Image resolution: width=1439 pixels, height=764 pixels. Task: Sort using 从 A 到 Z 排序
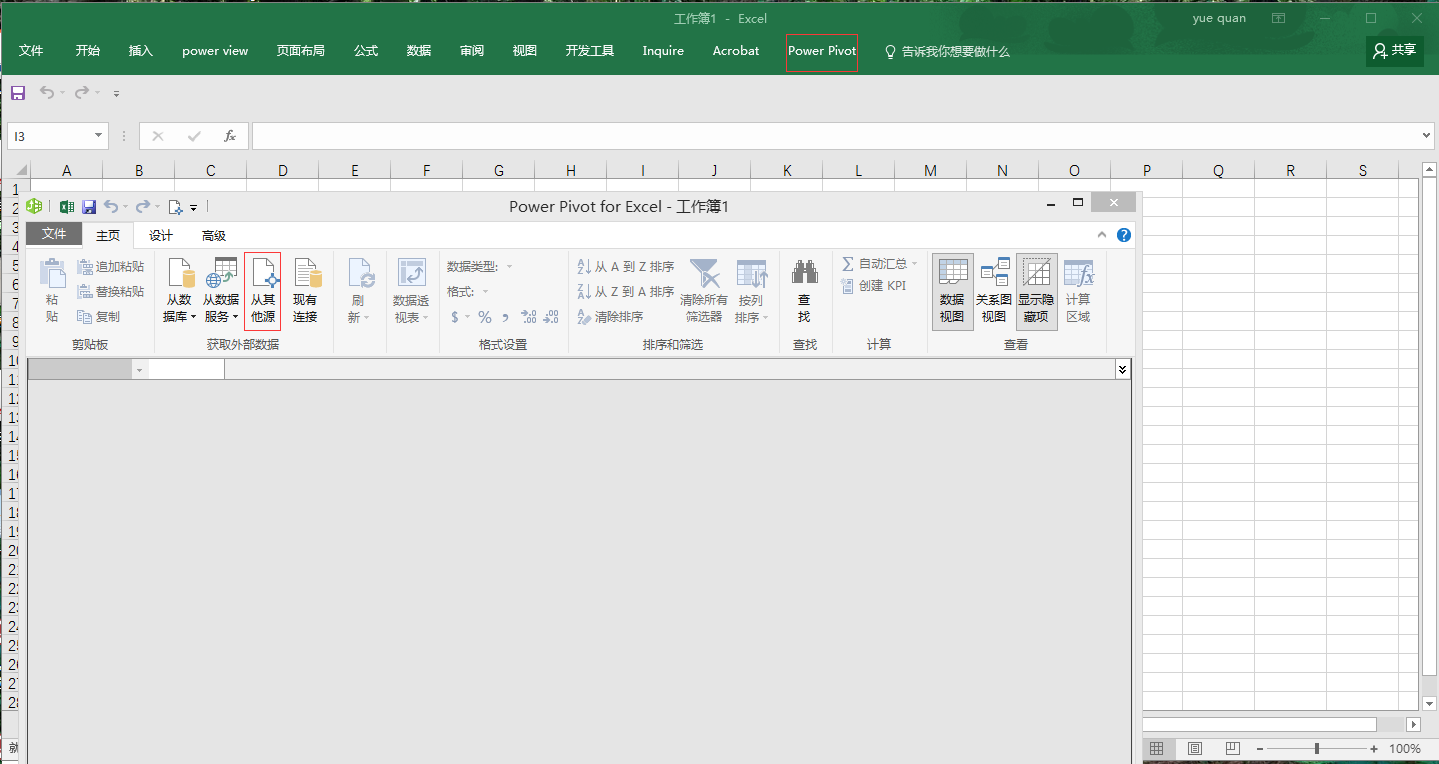click(x=626, y=267)
